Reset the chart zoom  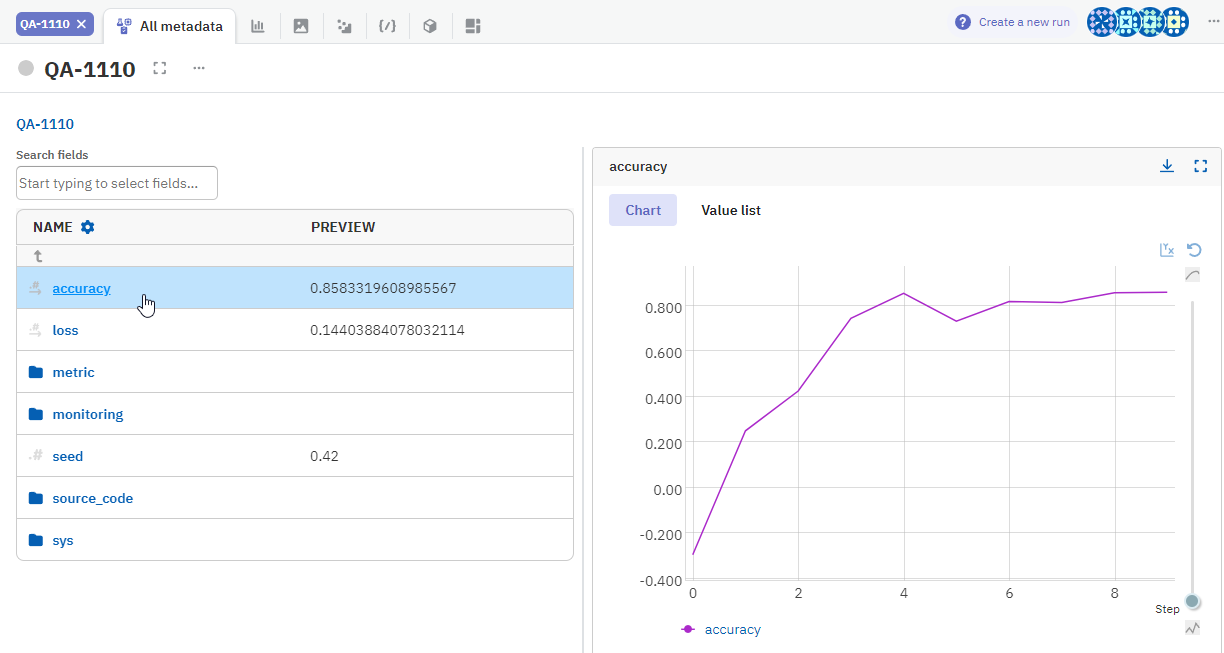1193,250
